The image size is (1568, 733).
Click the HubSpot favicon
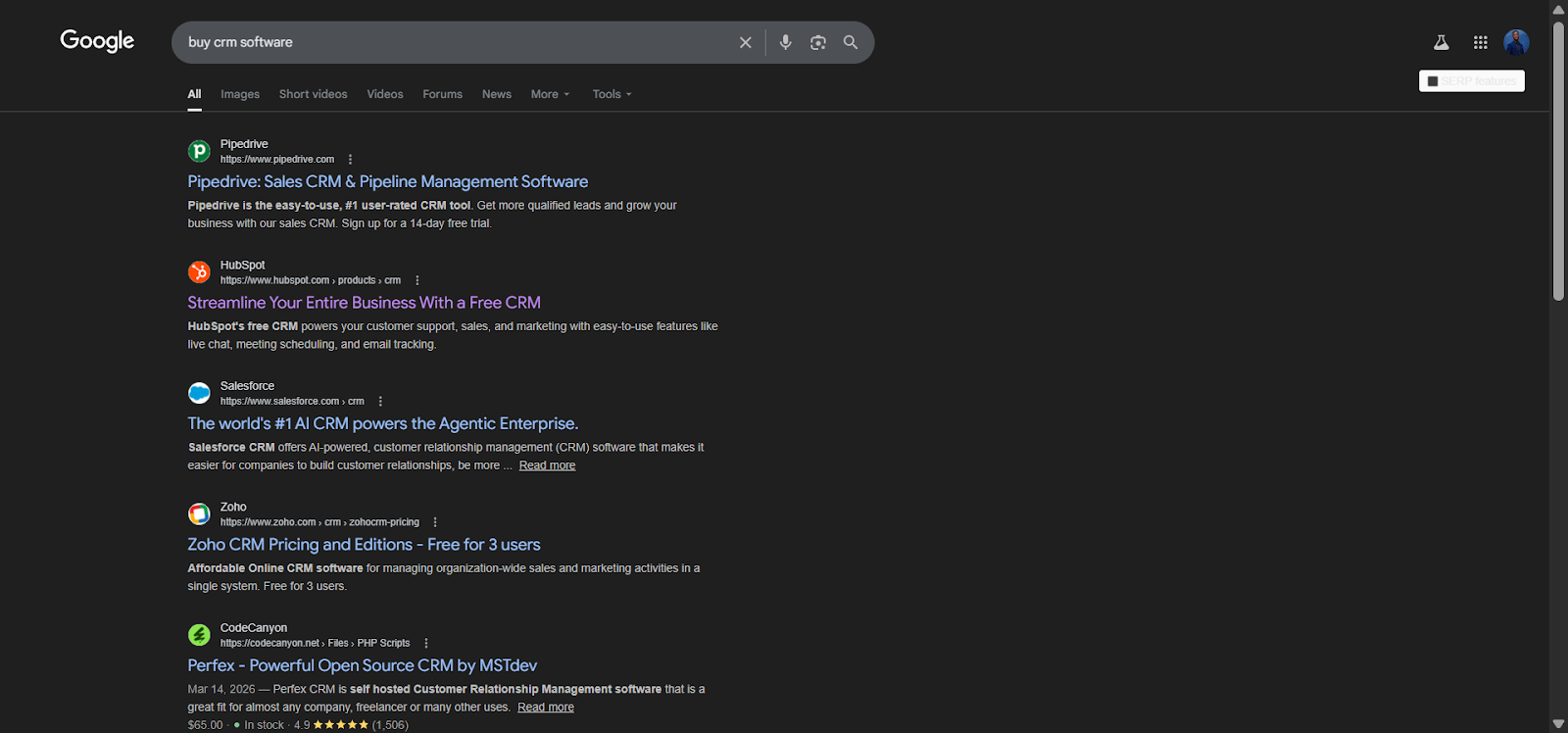point(199,272)
